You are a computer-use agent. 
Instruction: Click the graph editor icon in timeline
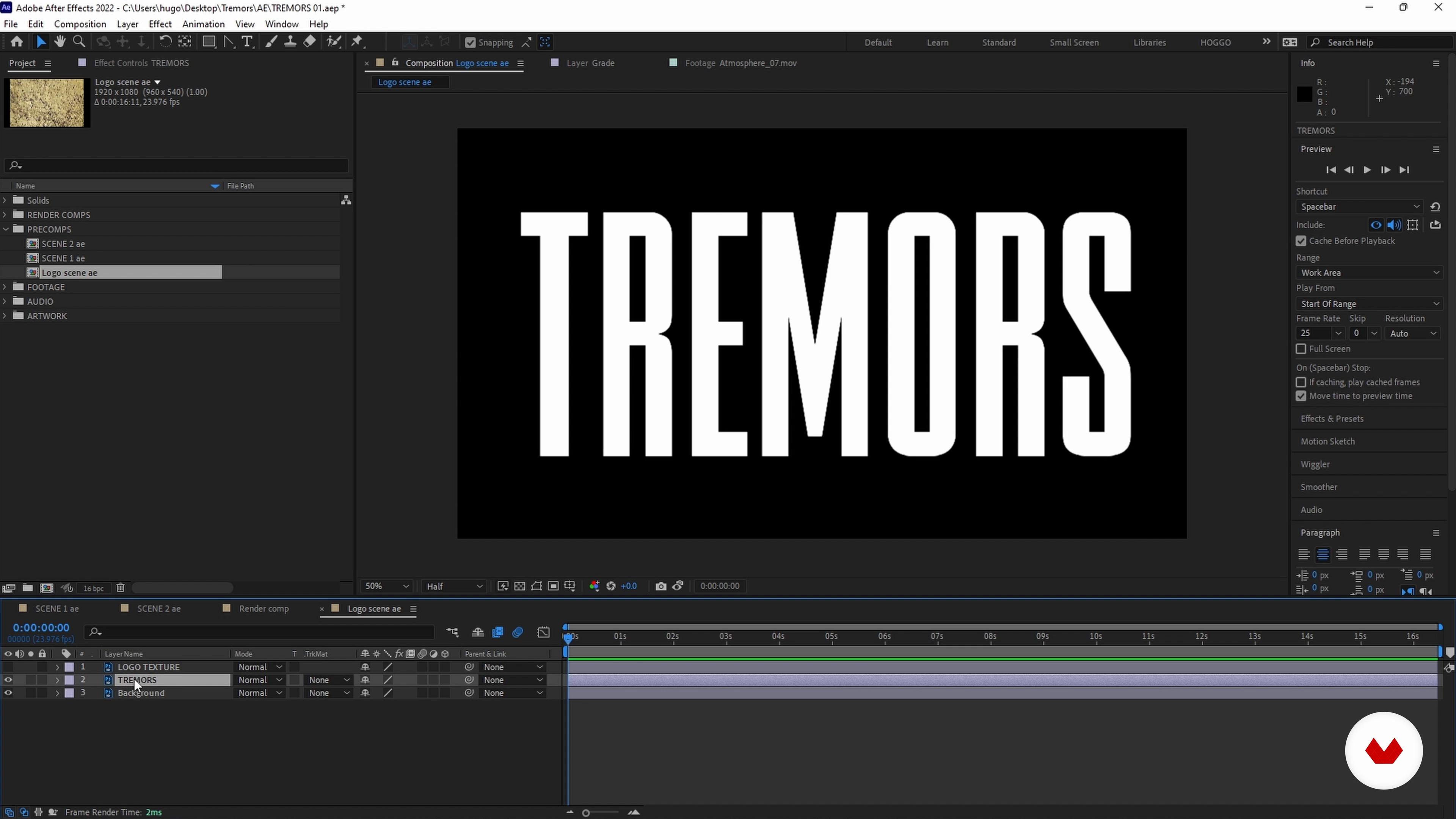pos(543,632)
